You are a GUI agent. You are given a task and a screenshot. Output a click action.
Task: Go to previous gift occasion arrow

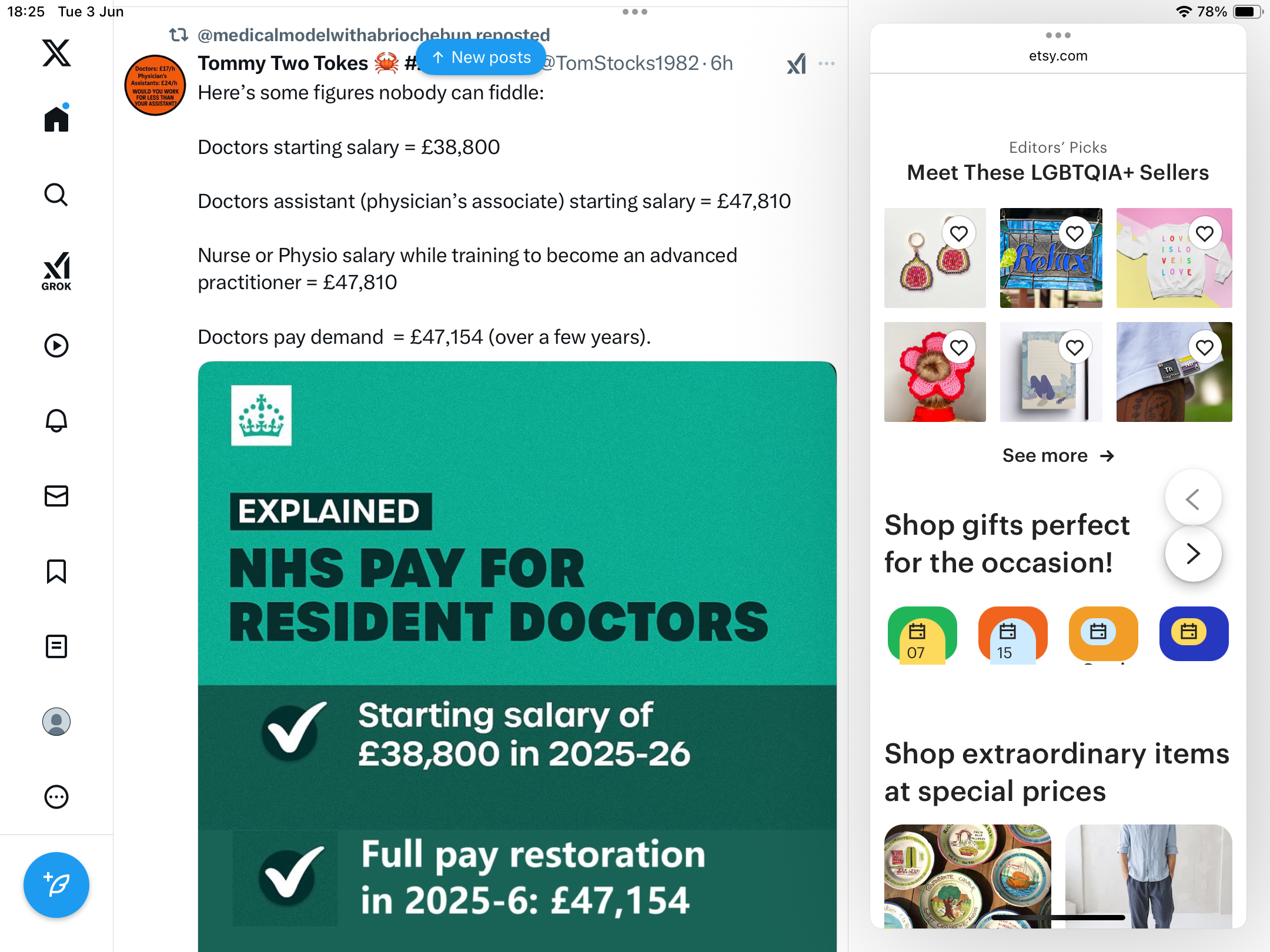coord(1193,500)
